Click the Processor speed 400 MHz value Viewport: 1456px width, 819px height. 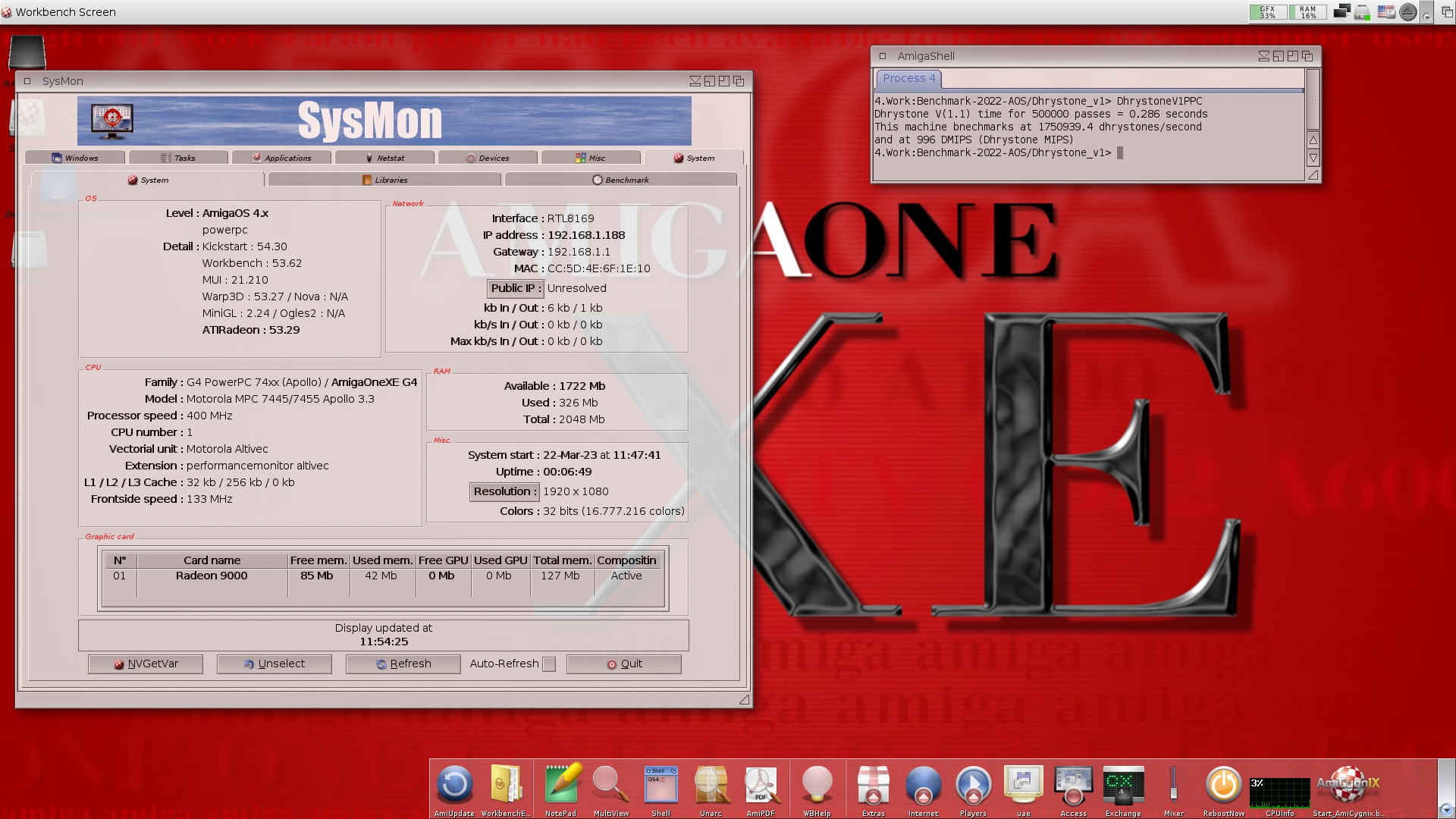[209, 416]
